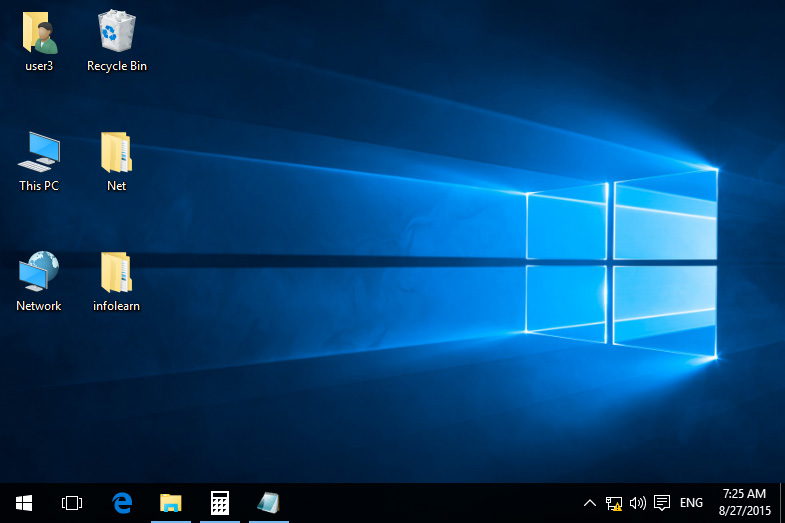Screen dimensions: 785x523
Task: Open the volume control tray icon
Action: pos(637,503)
